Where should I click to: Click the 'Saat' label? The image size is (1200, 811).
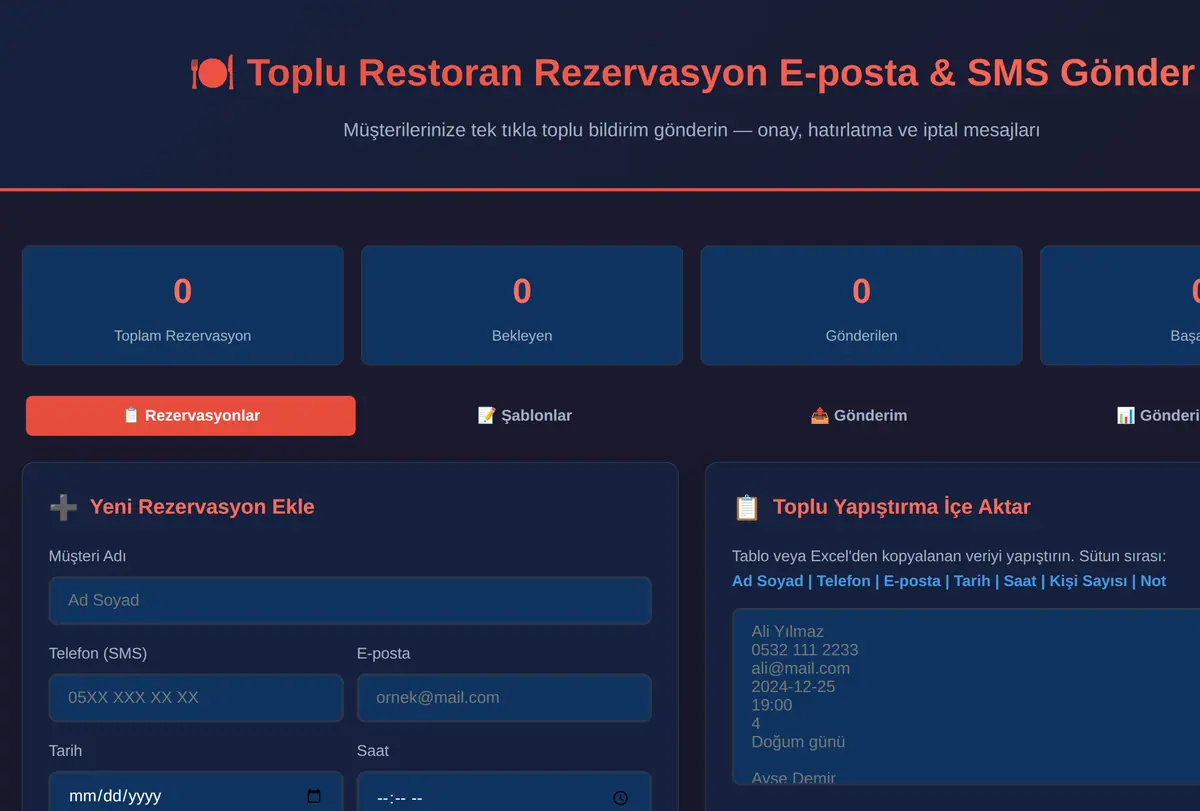(x=373, y=751)
